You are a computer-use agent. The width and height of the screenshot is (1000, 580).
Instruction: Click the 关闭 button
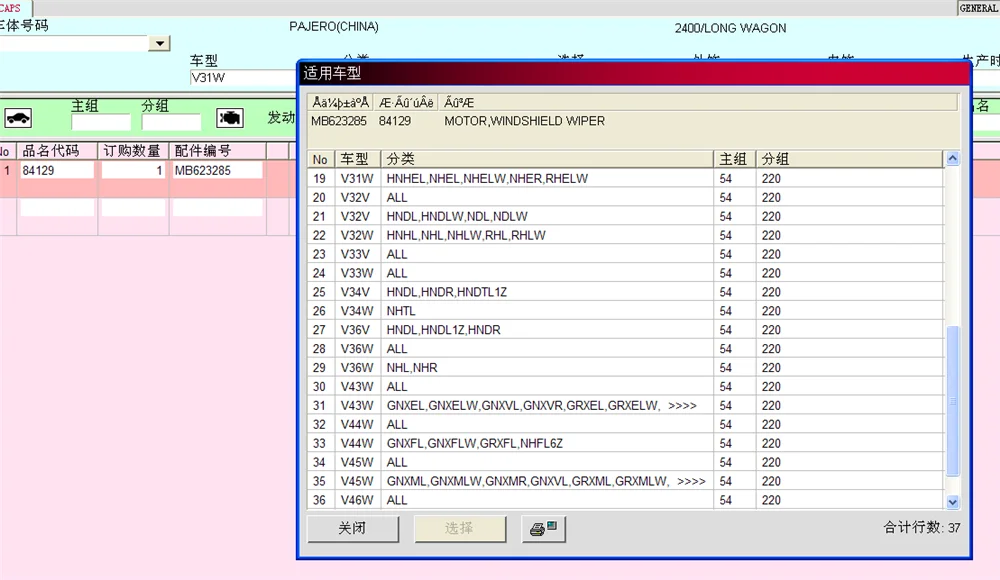click(353, 529)
